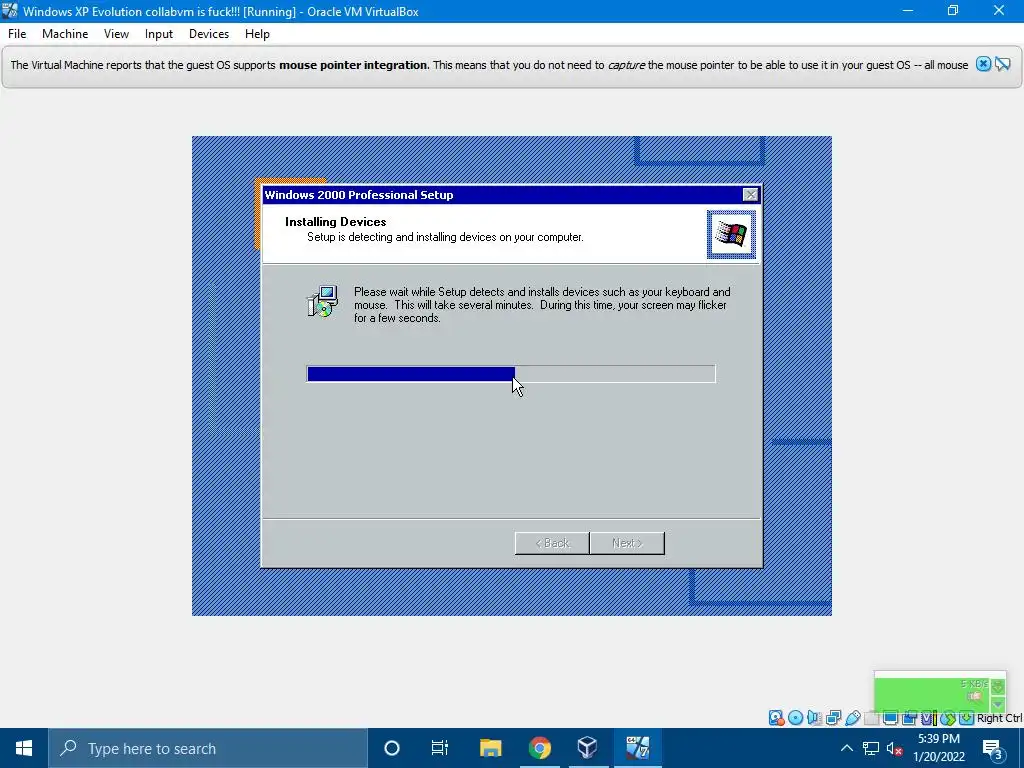Click the green overlay's download arrow icon
This screenshot has height=768, width=1024.
[x=998, y=687]
